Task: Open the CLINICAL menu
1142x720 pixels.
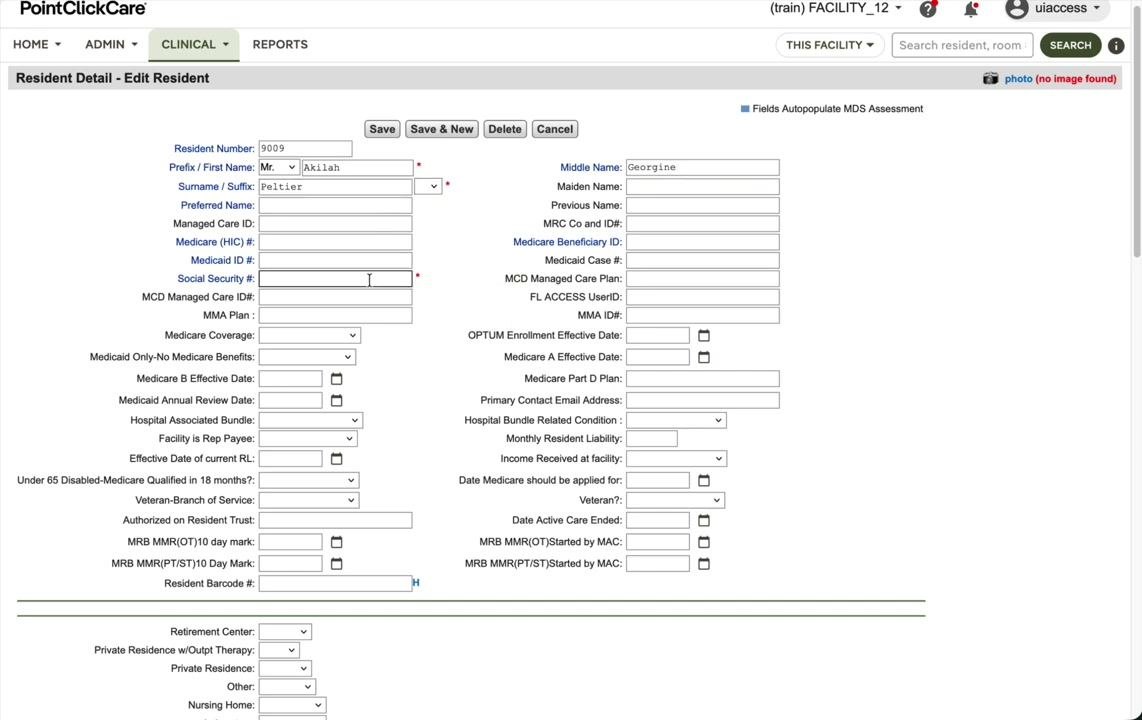Action: (x=194, y=44)
